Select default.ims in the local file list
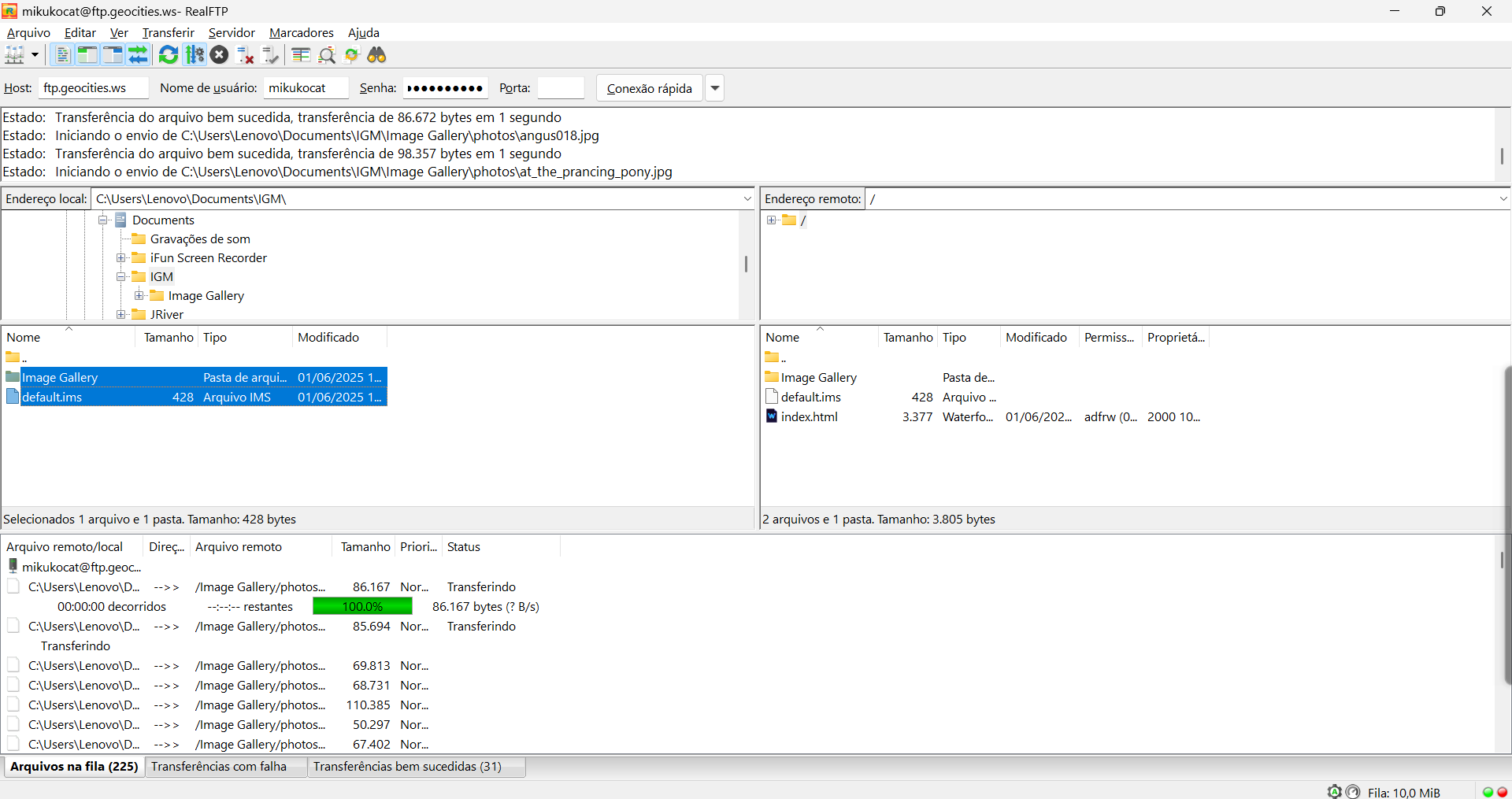 (195, 397)
